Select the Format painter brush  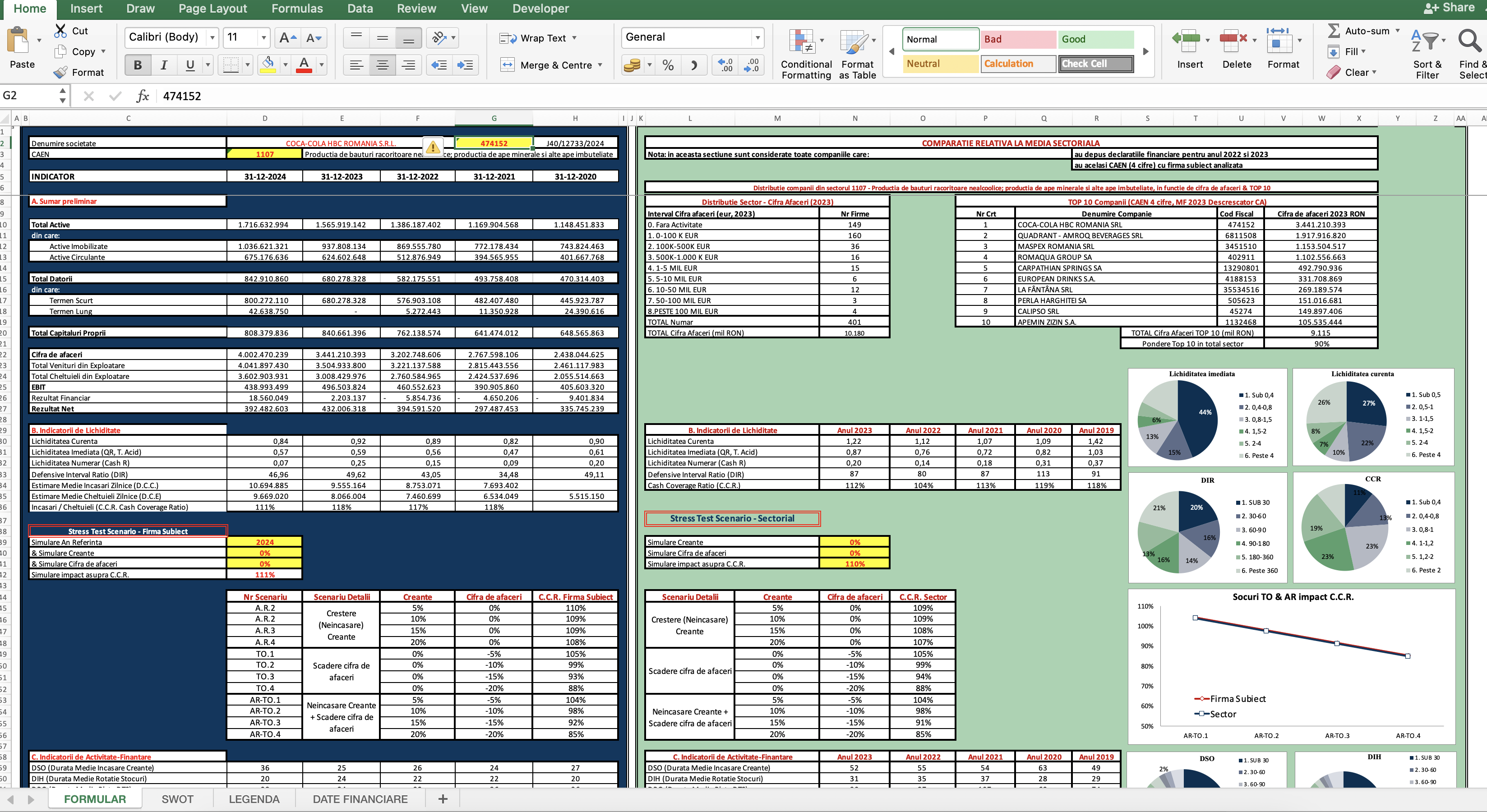coord(60,72)
